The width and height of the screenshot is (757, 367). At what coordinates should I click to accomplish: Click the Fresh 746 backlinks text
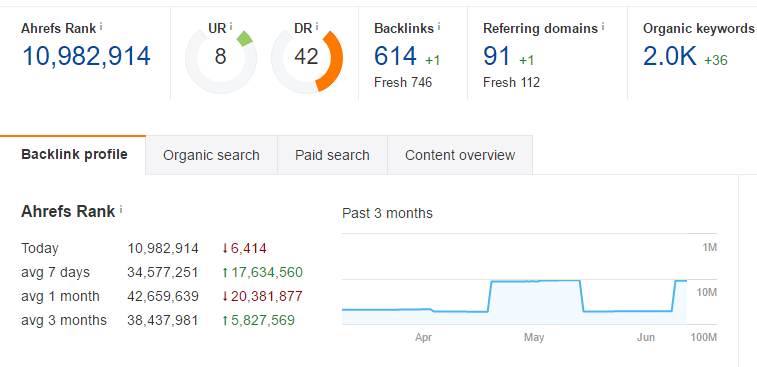(403, 83)
